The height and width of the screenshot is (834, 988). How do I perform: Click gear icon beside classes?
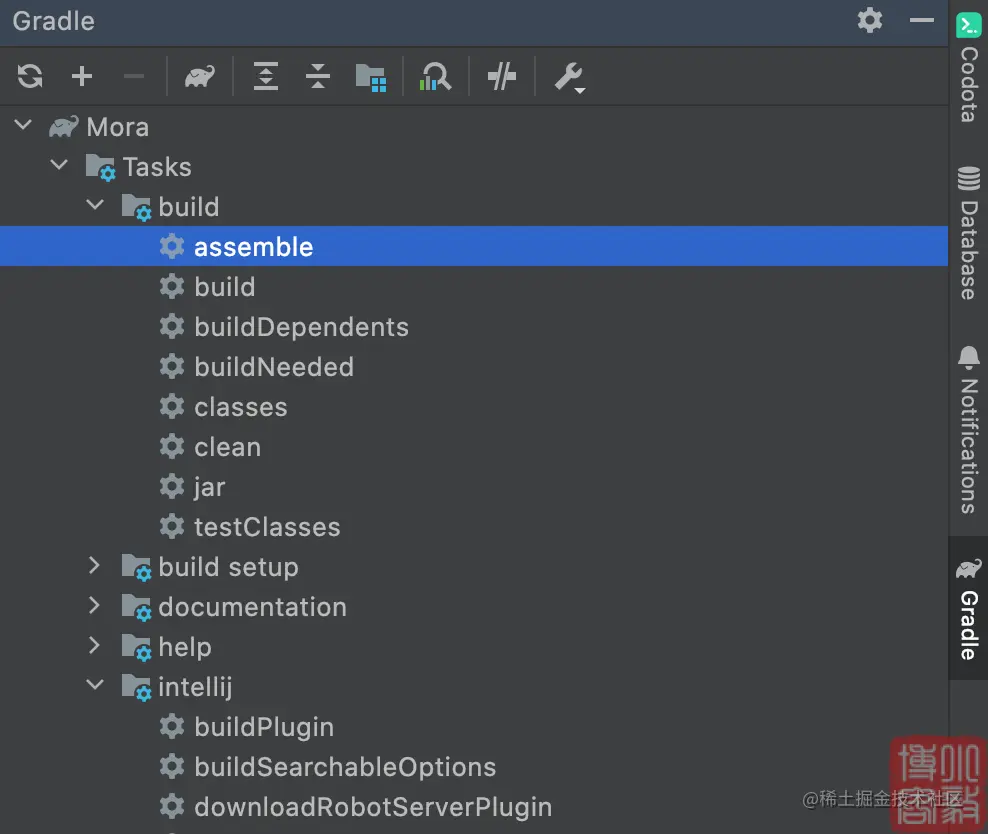[171, 406]
